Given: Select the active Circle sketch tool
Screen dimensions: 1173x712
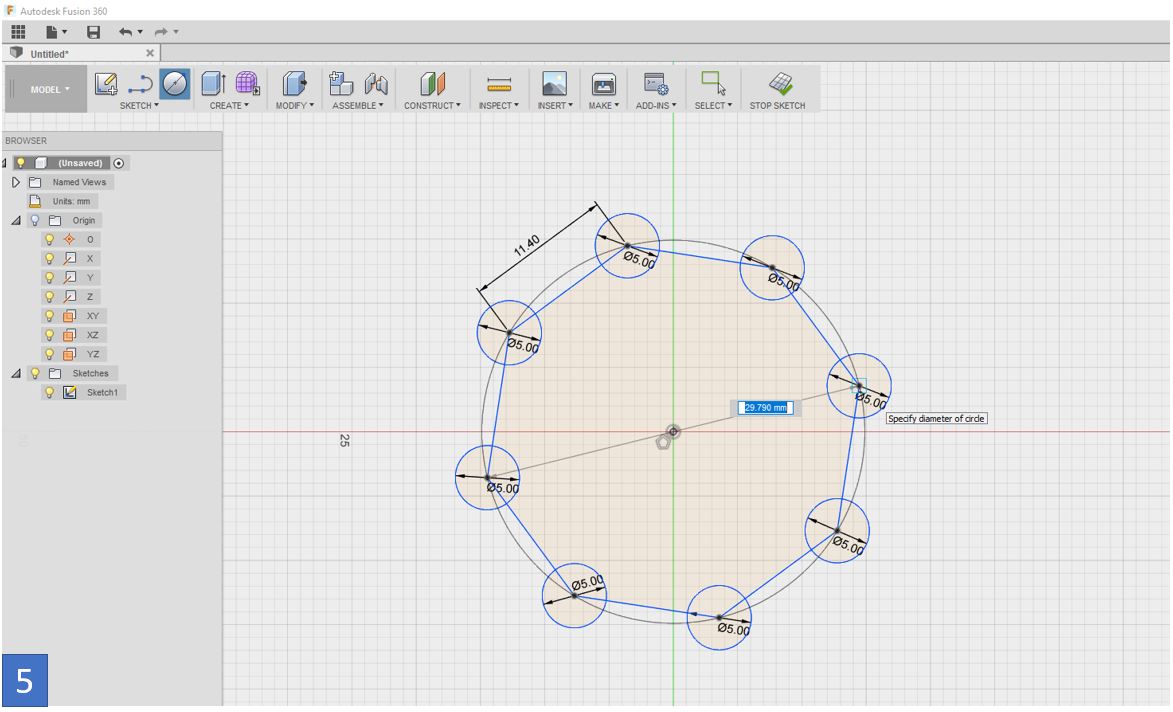Looking at the screenshot, I should (x=175, y=84).
